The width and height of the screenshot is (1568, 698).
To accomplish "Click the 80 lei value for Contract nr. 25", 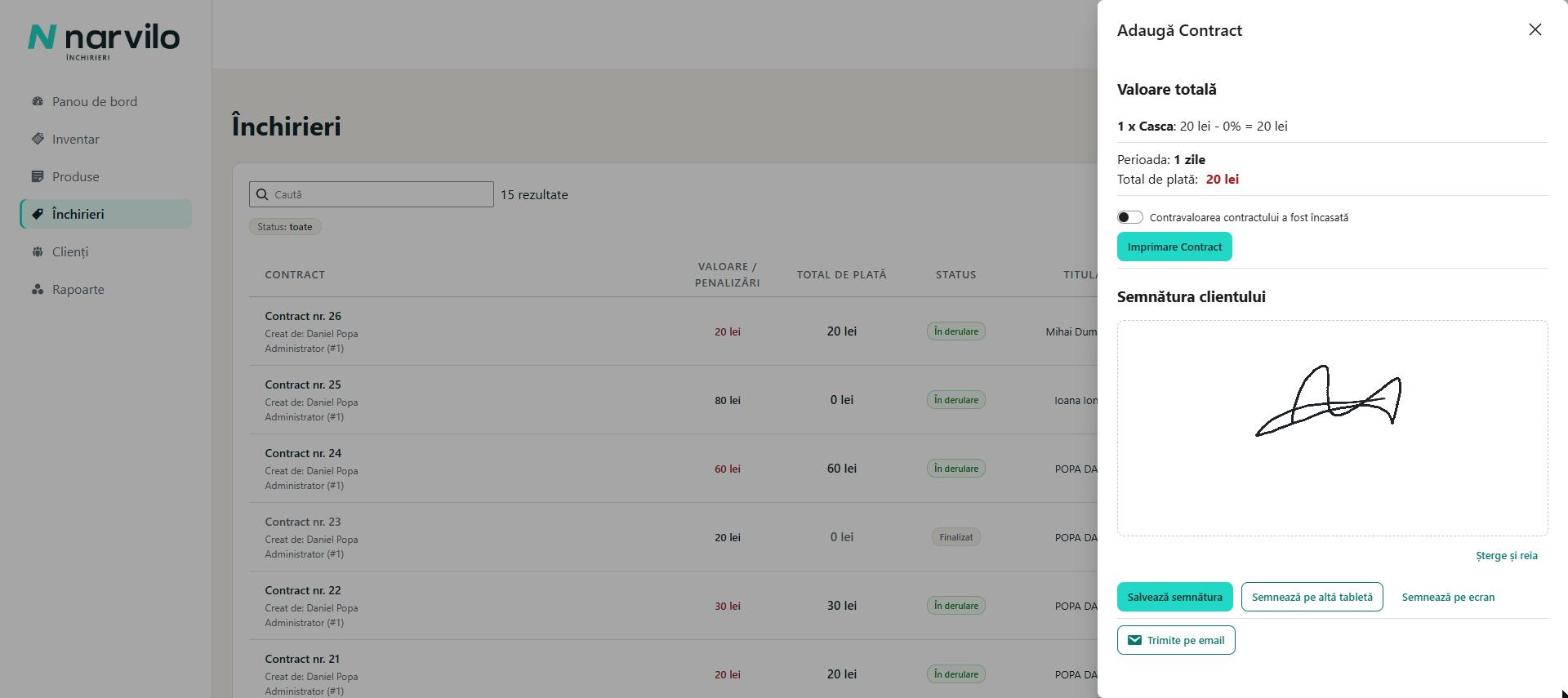I will pos(728,400).
